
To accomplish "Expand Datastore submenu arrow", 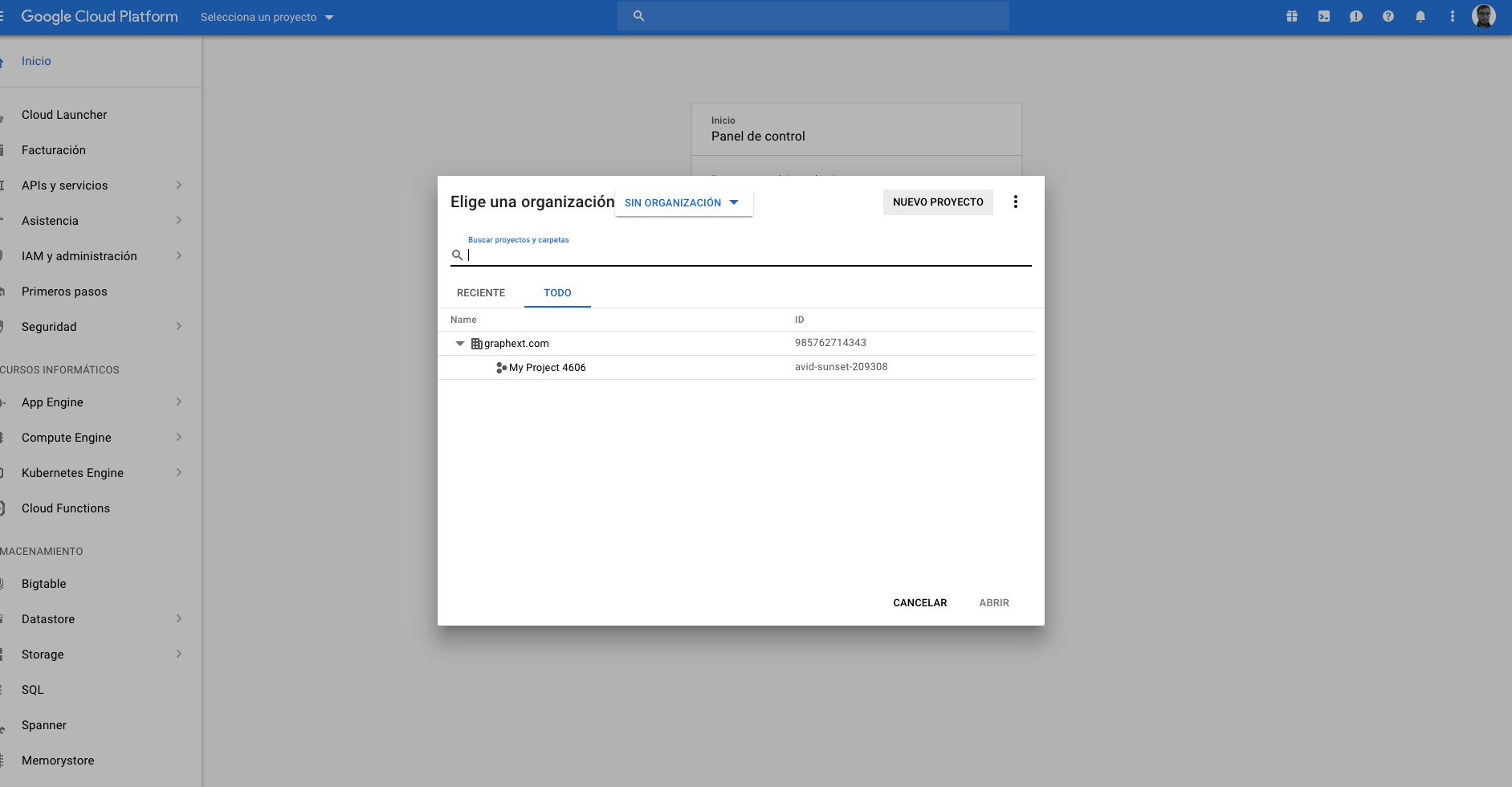I will (x=179, y=619).
